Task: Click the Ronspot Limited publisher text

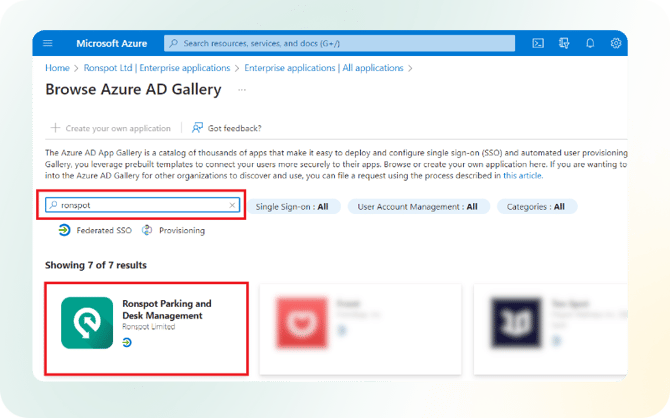Action: (149, 327)
